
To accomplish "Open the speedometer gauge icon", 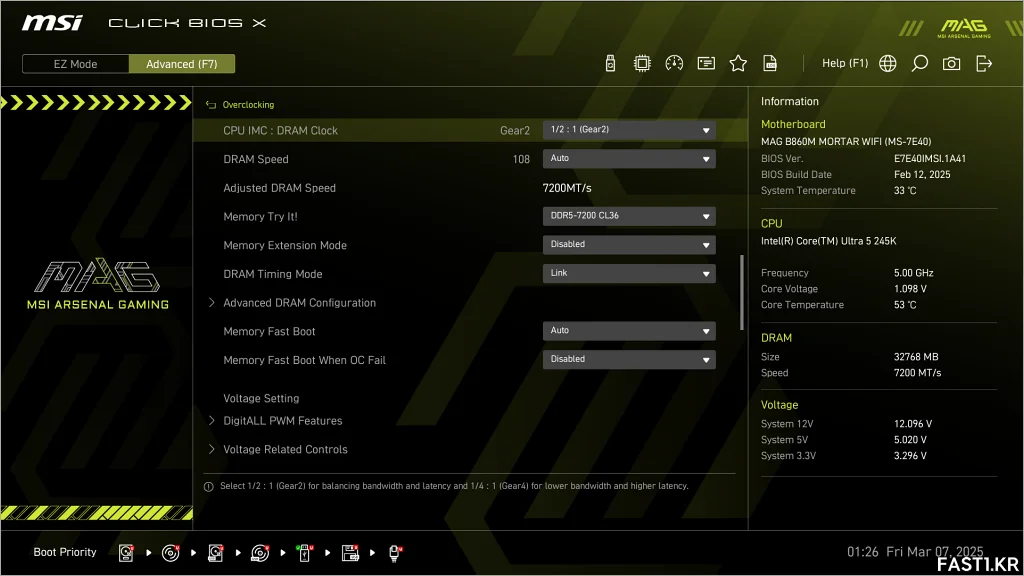I will 674,63.
